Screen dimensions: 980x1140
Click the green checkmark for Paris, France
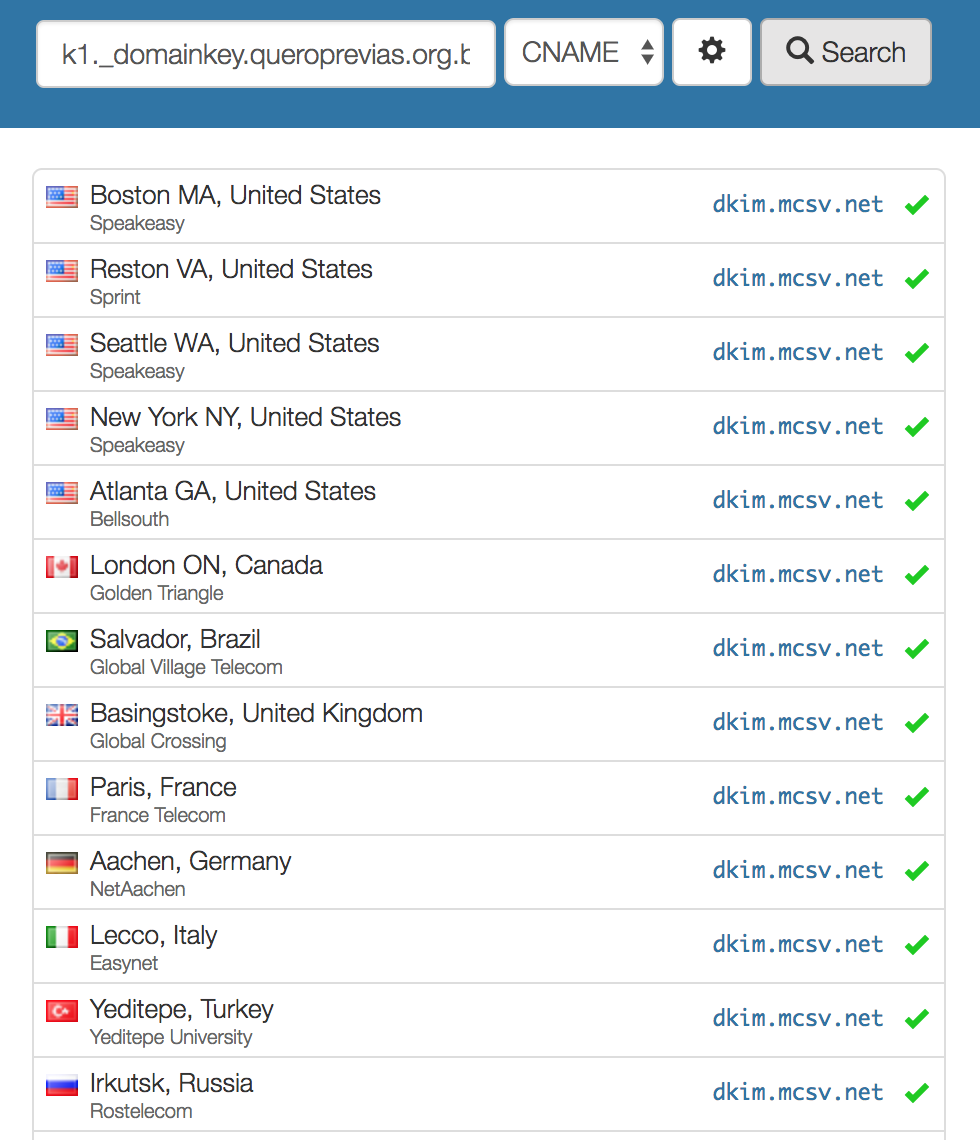(916, 797)
